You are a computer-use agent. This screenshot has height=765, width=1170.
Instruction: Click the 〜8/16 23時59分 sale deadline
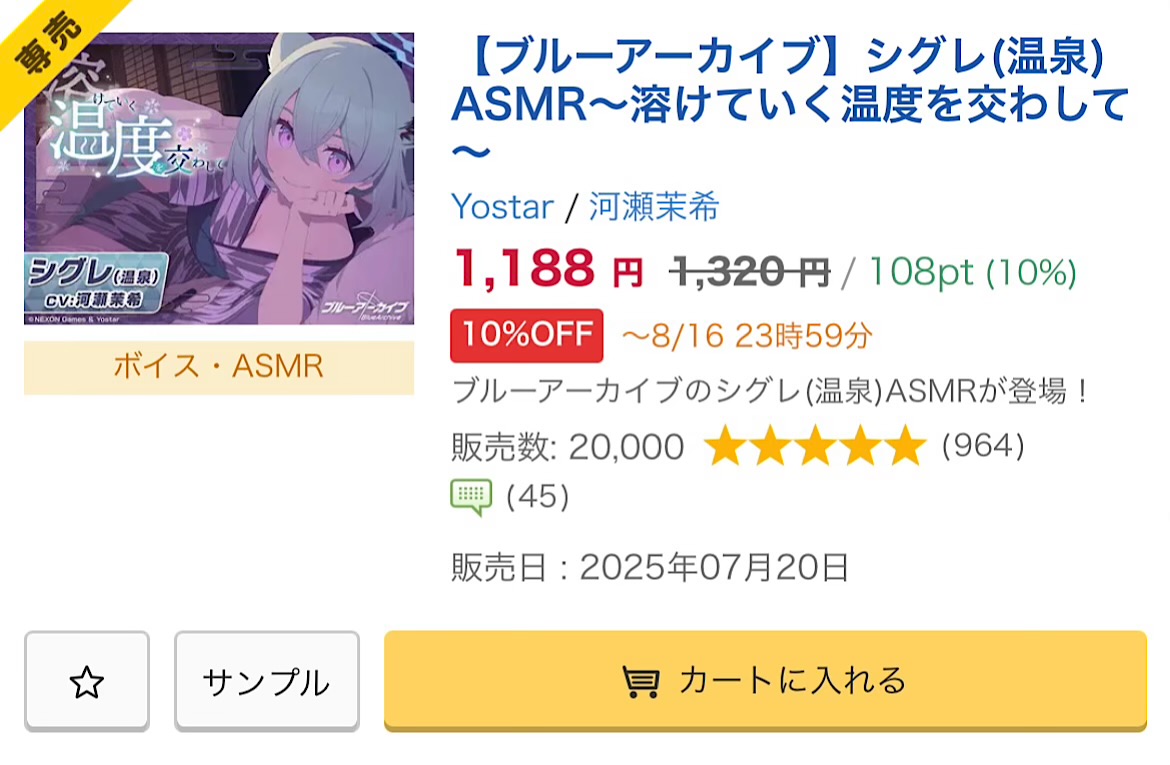tap(747, 335)
